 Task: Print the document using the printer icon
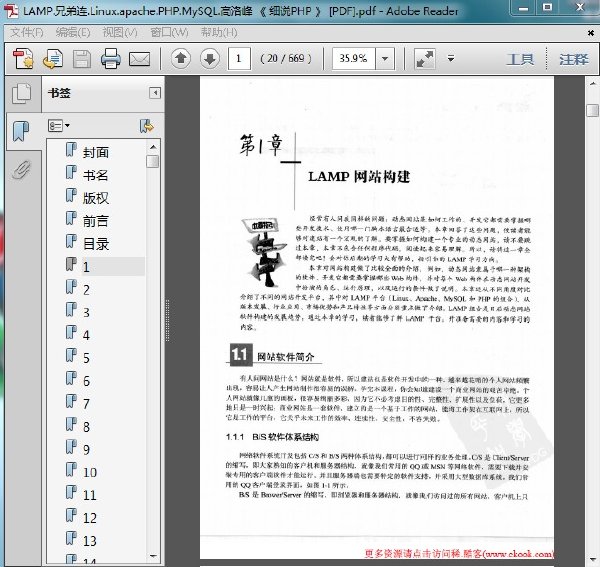(111, 59)
